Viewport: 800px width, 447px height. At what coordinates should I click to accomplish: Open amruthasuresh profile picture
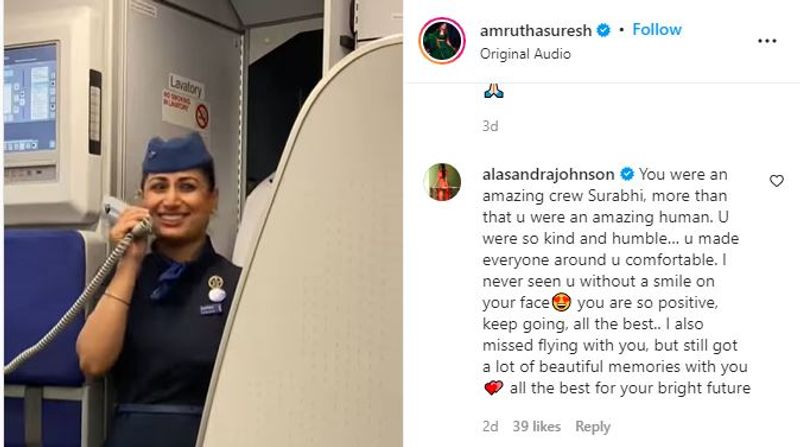442,40
